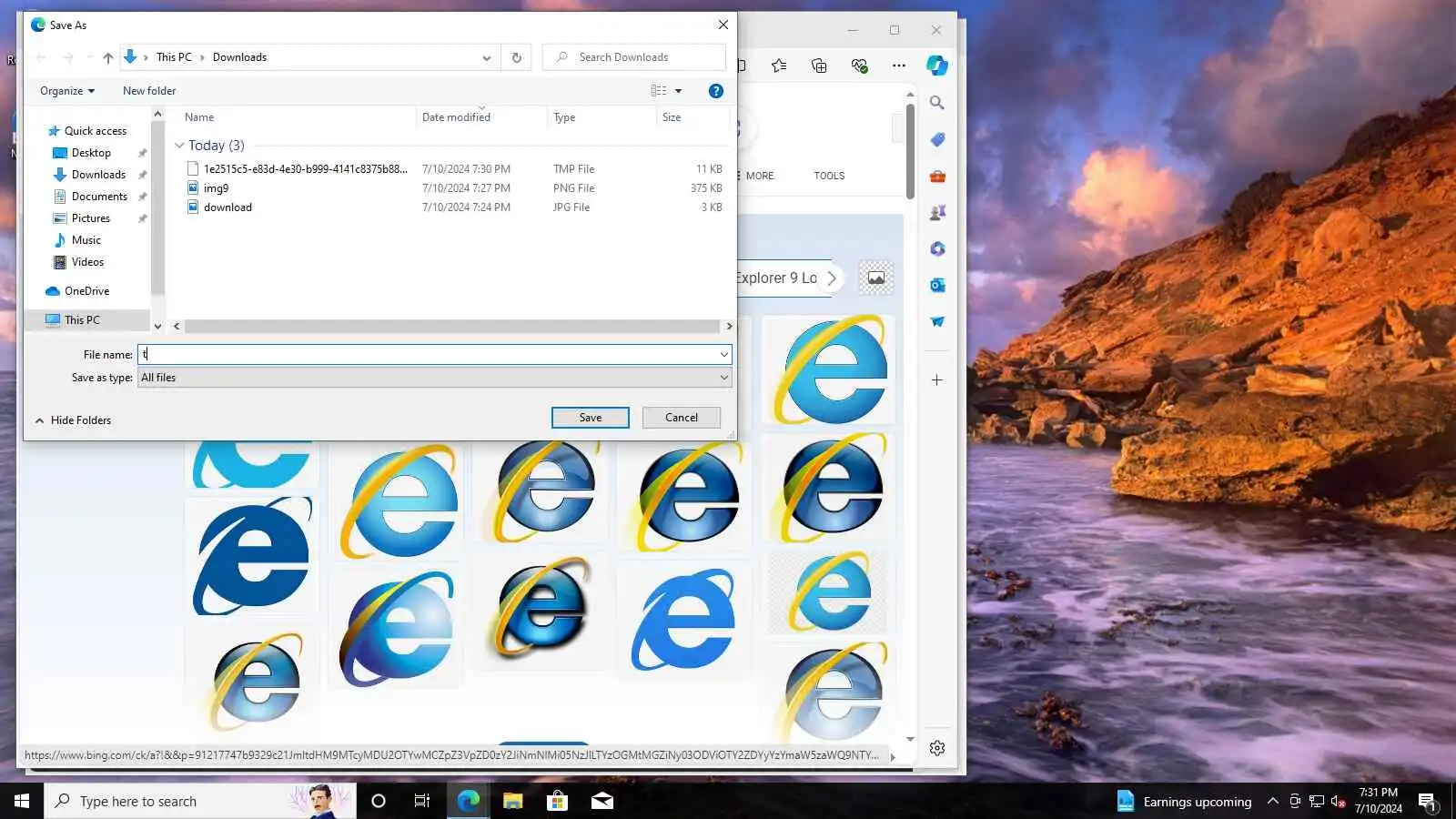Collapse the Today (3) group
Image resolution: width=1456 pixels, height=819 pixels.
pyautogui.click(x=179, y=146)
